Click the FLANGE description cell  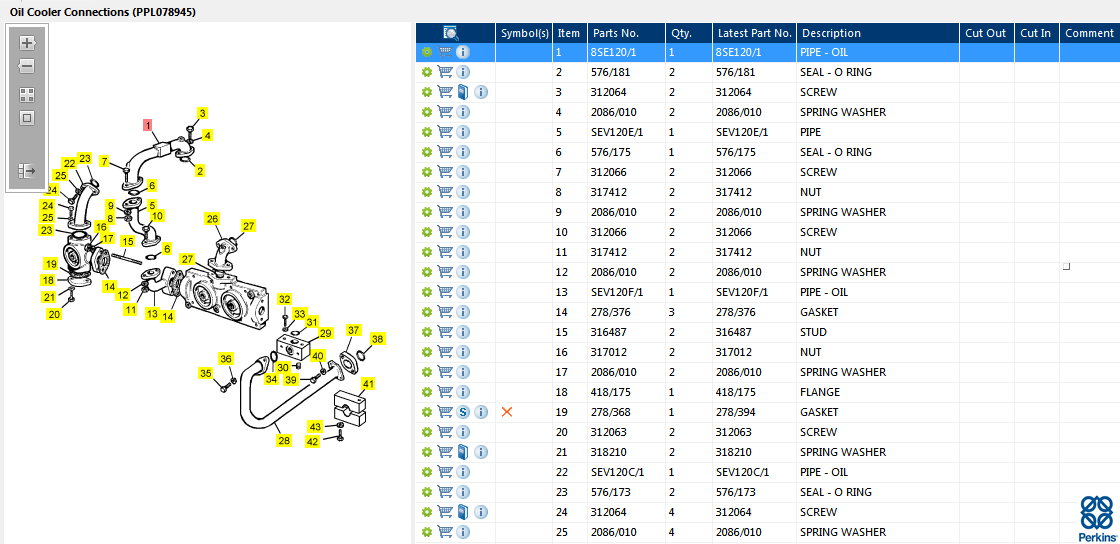pos(820,392)
